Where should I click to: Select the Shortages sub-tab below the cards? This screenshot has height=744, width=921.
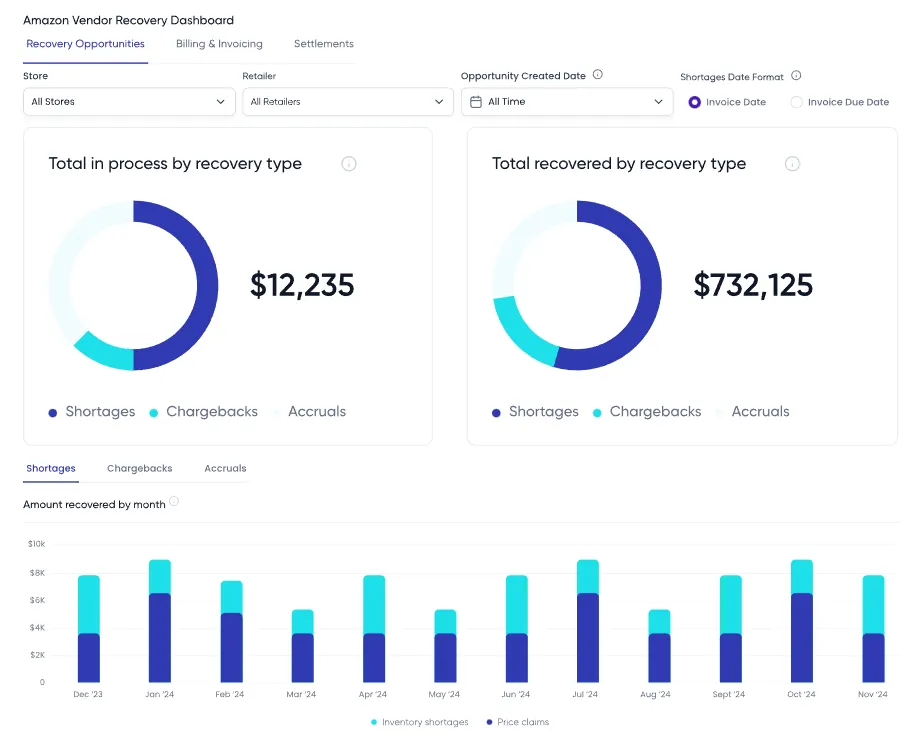pos(51,469)
